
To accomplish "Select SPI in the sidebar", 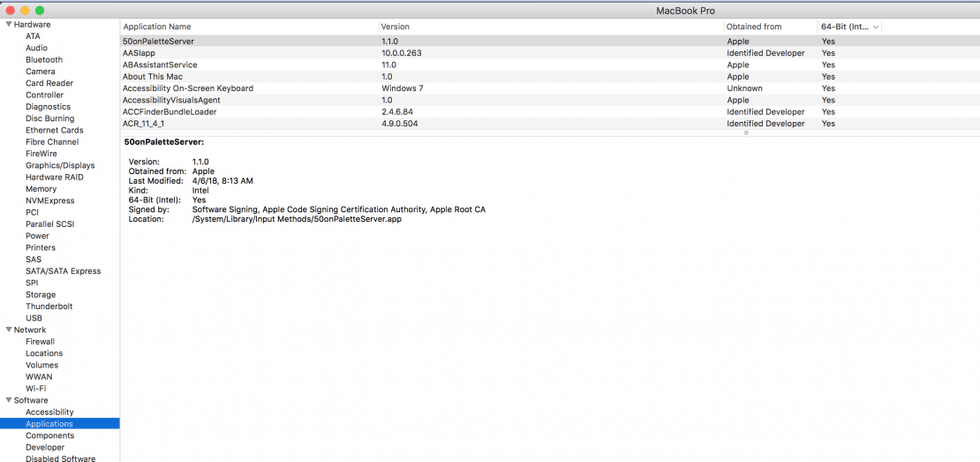I will tap(32, 283).
